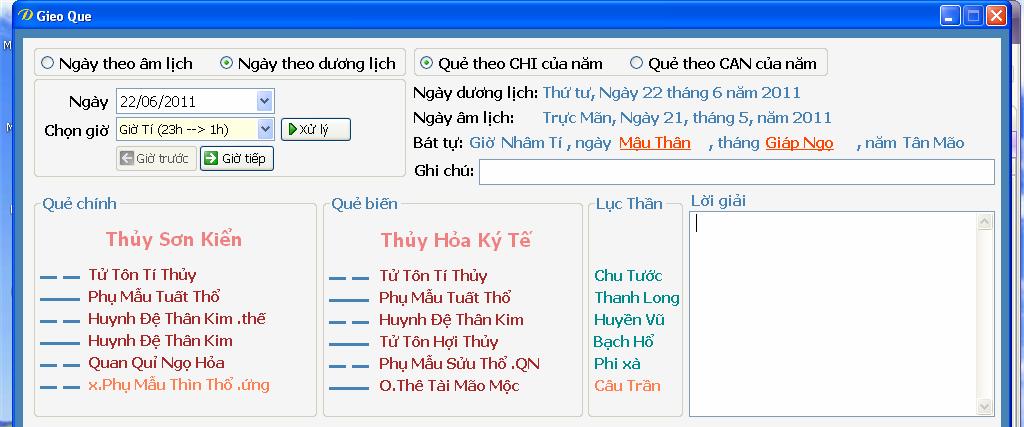Image resolution: width=1024 pixels, height=427 pixels.
Task: Open the Ngày date dropdown
Action: coord(264,101)
